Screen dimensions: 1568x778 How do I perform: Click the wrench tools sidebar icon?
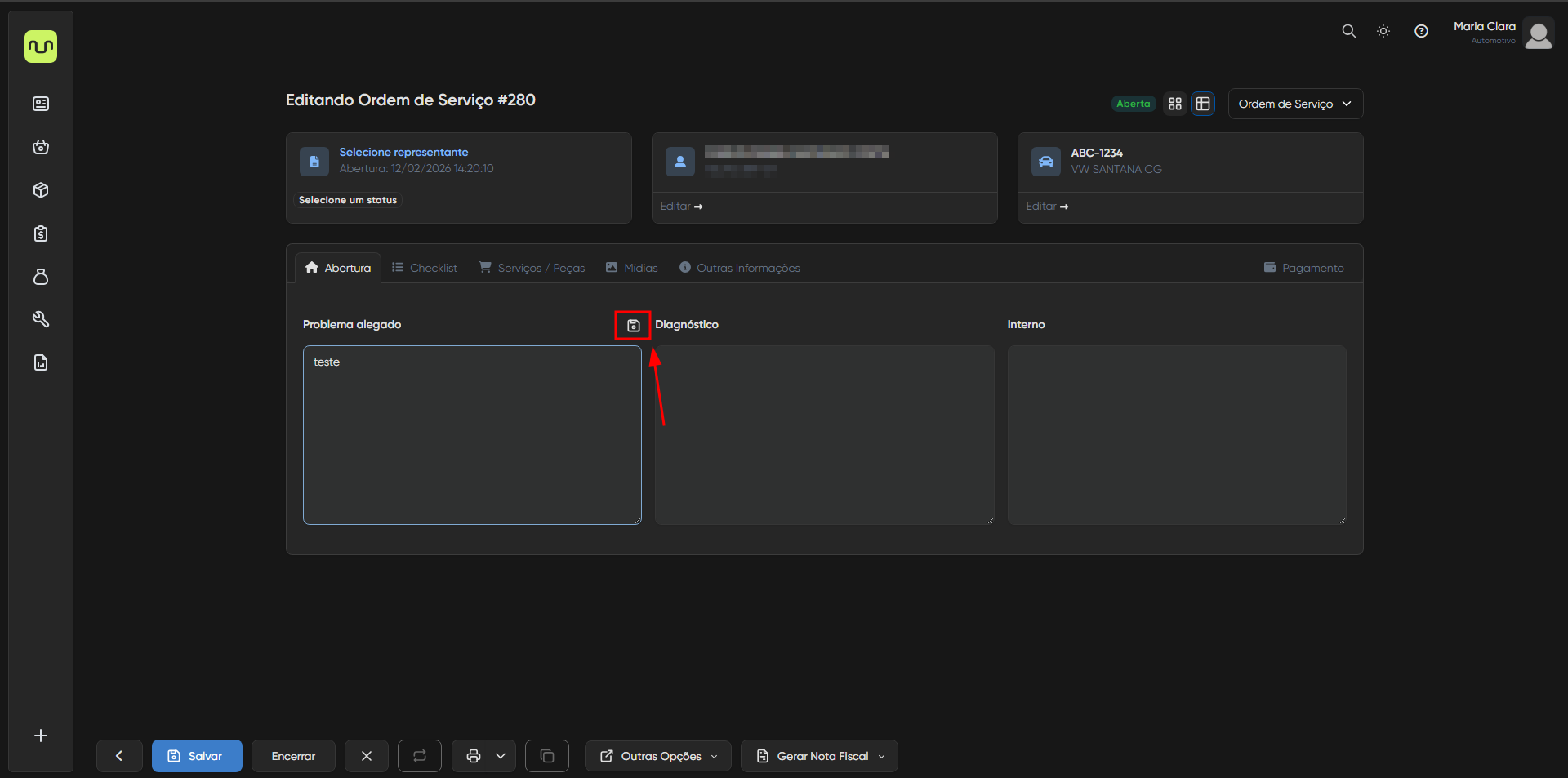(41, 319)
